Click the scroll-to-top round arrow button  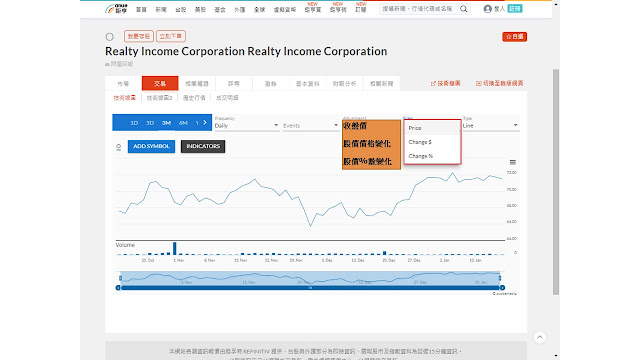click(x=540, y=337)
